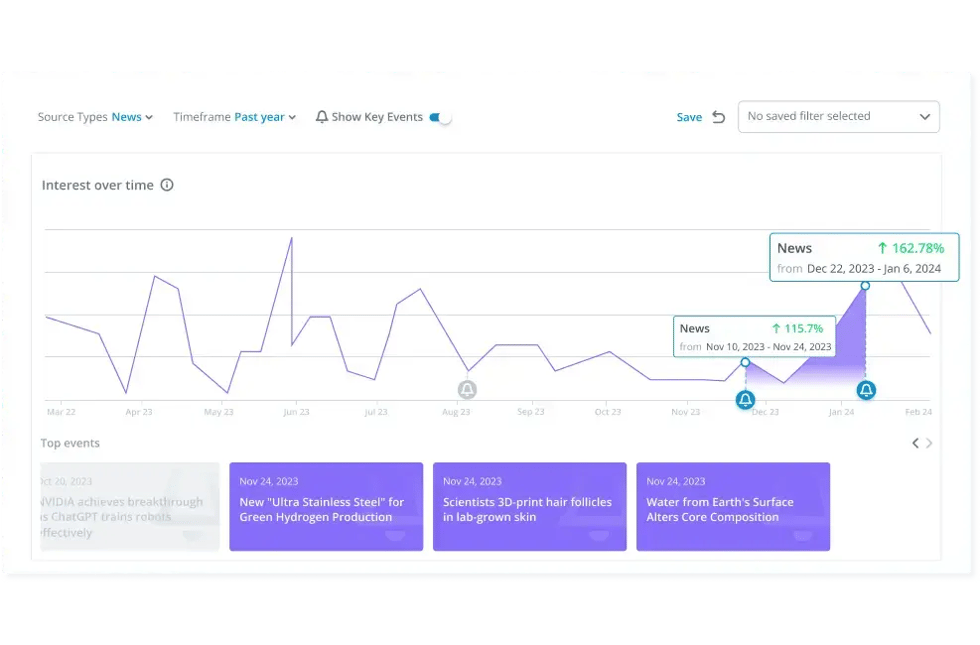Click the info icon next to Interest over time
980x645 pixels.
click(x=167, y=185)
